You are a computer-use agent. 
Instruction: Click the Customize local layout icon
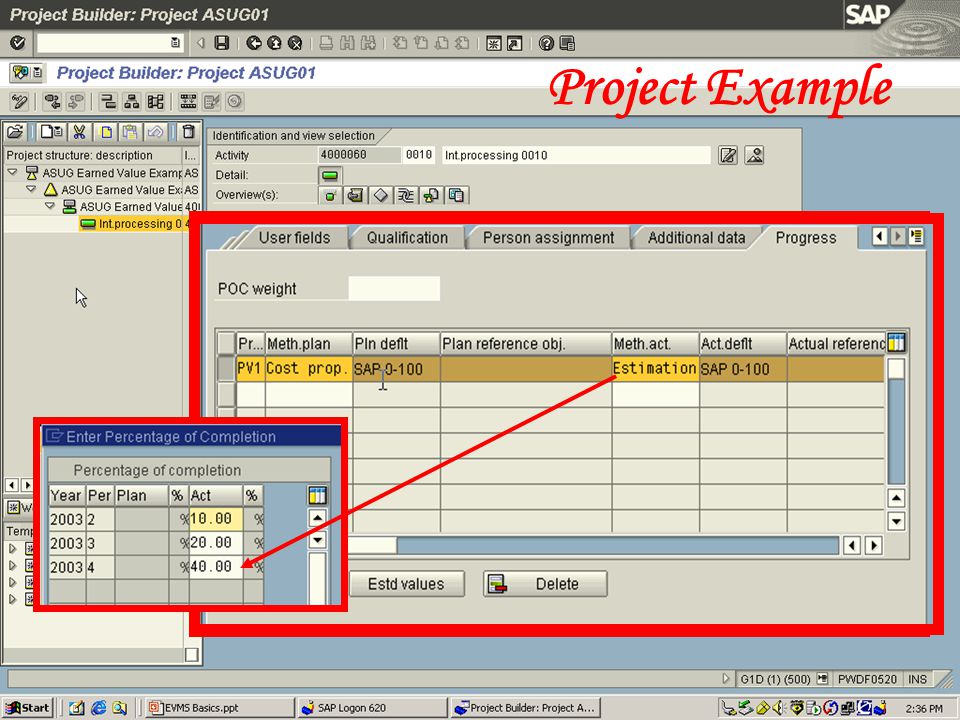pyautogui.click(x=567, y=43)
